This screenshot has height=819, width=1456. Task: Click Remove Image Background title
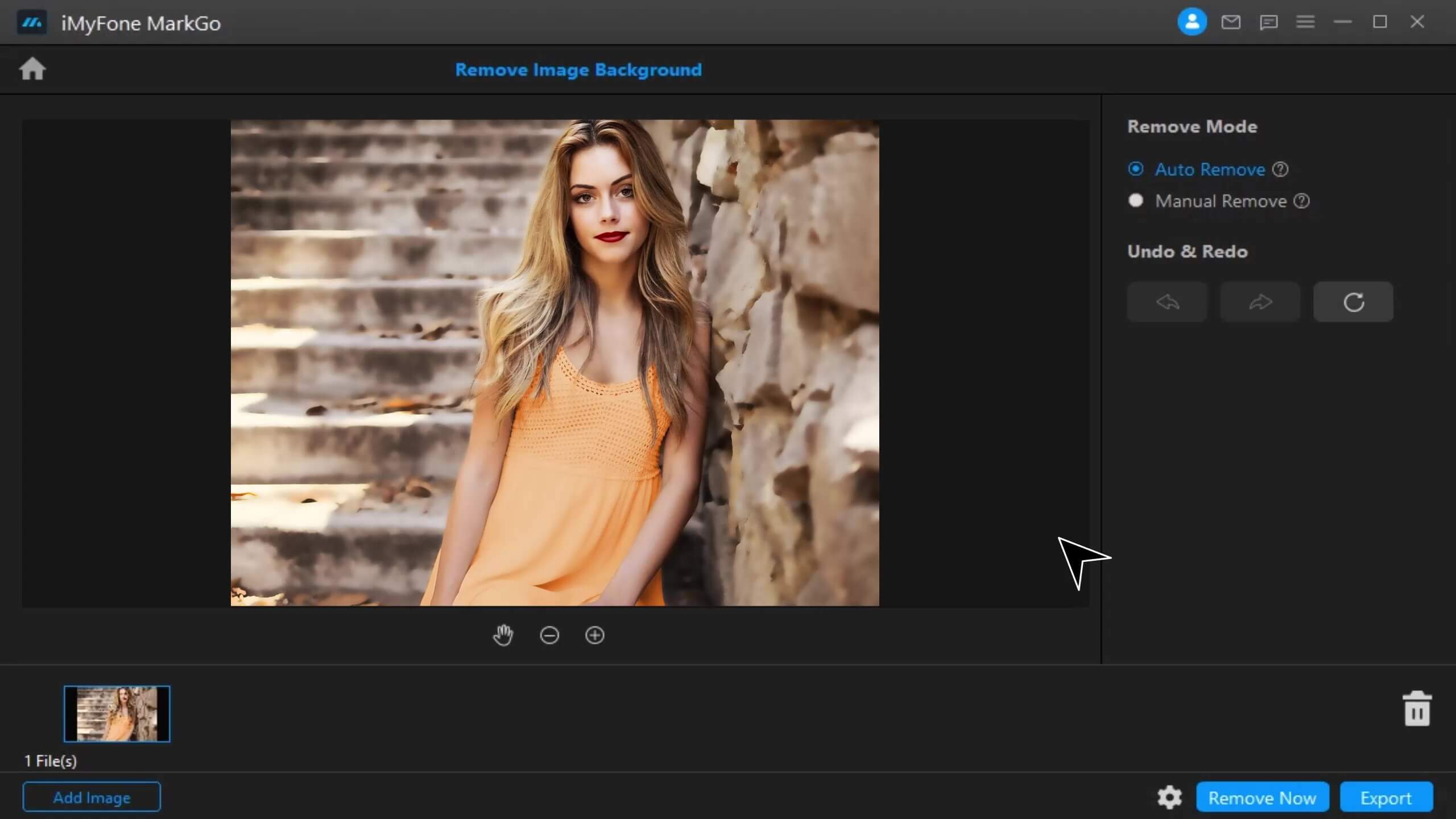pyautogui.click(x=579, y=70)
